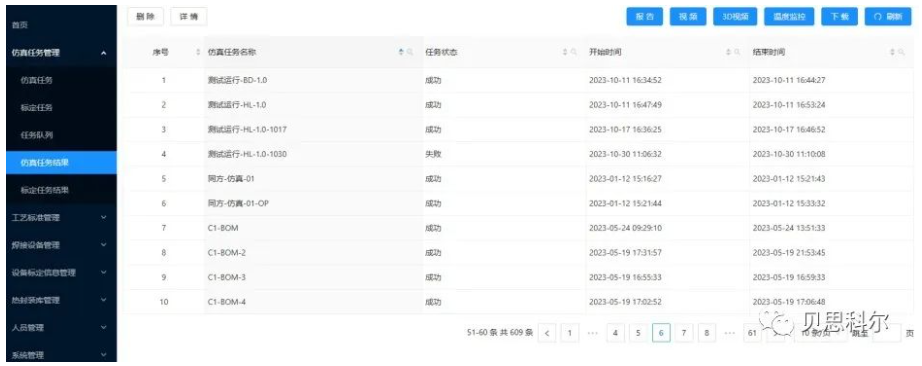This screenshot has width=922, height=366.
Task: Open the search filter for 结束时间 column
Action: [901, 52]
